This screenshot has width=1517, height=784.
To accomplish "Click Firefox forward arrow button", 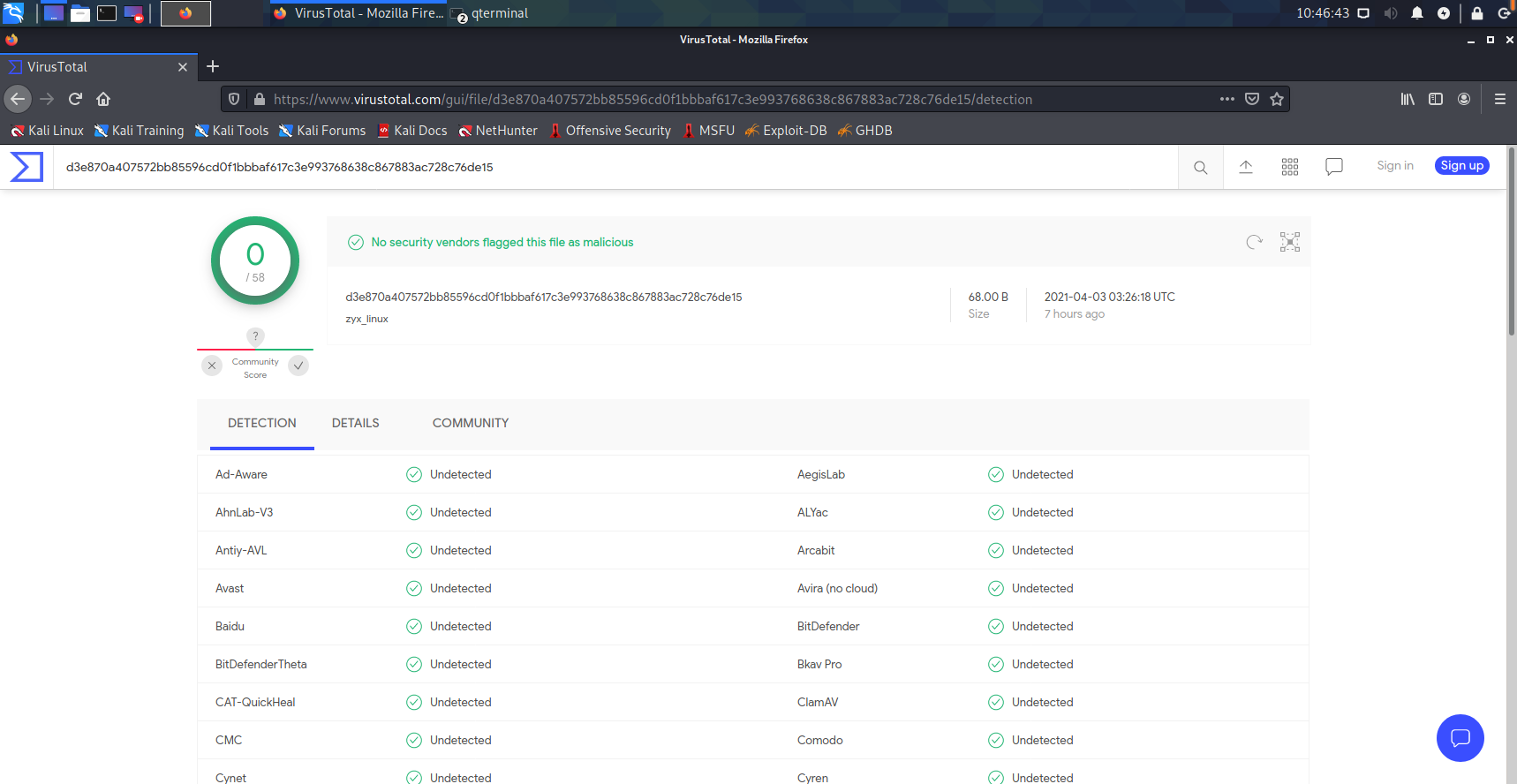I will pos(47,99).
